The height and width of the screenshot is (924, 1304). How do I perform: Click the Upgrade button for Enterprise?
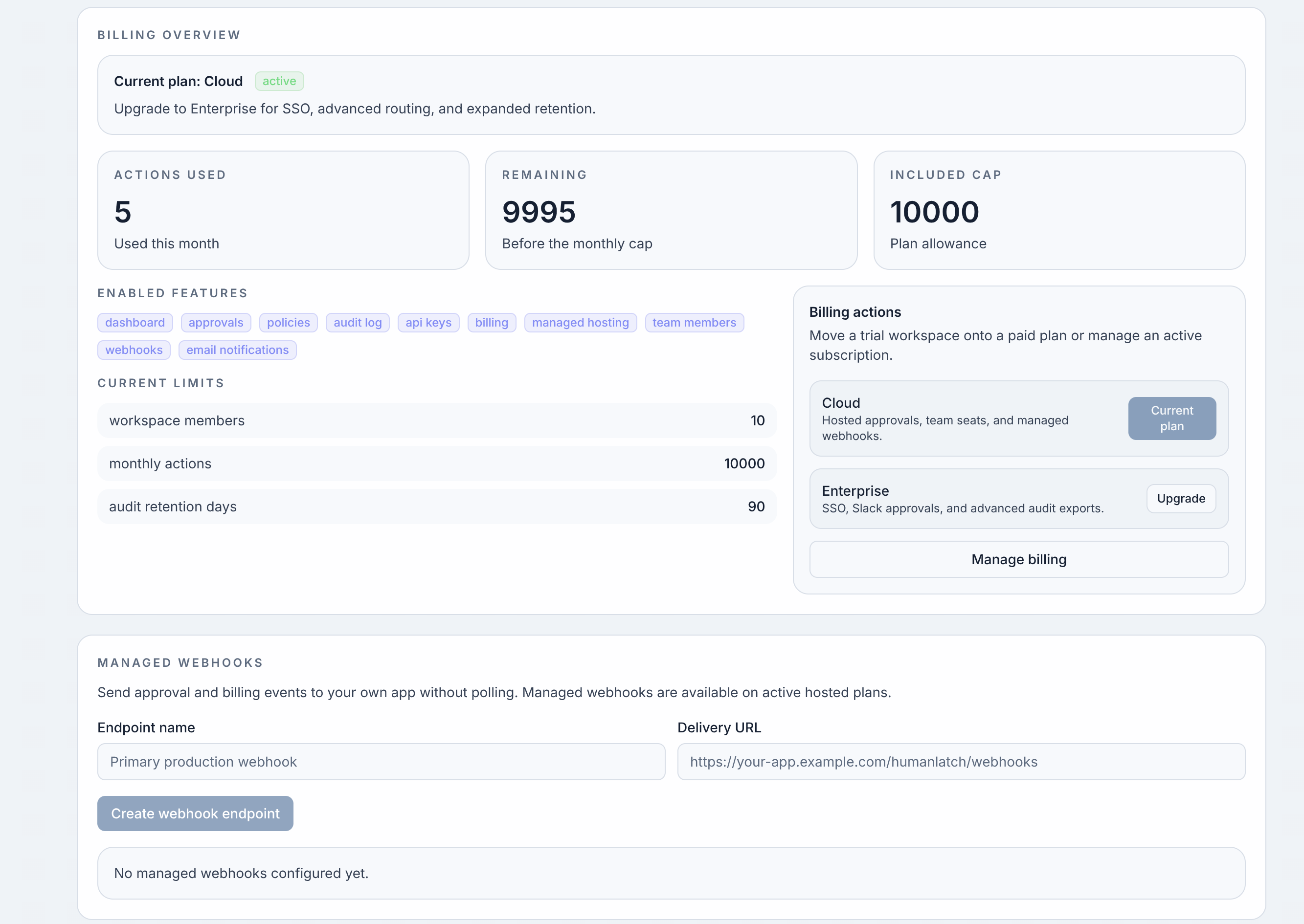pos(1180,498)
